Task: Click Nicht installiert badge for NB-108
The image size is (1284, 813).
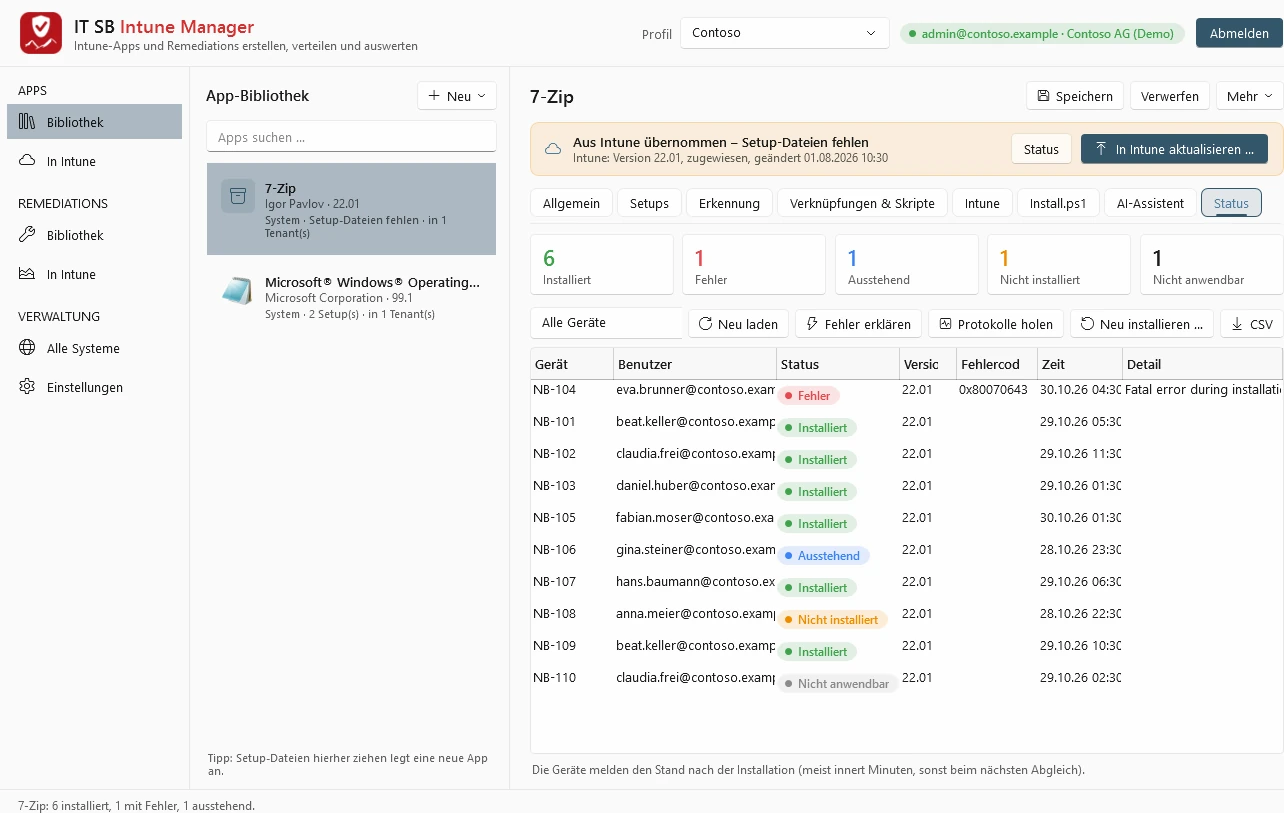Action: click(x=833, y=620)
